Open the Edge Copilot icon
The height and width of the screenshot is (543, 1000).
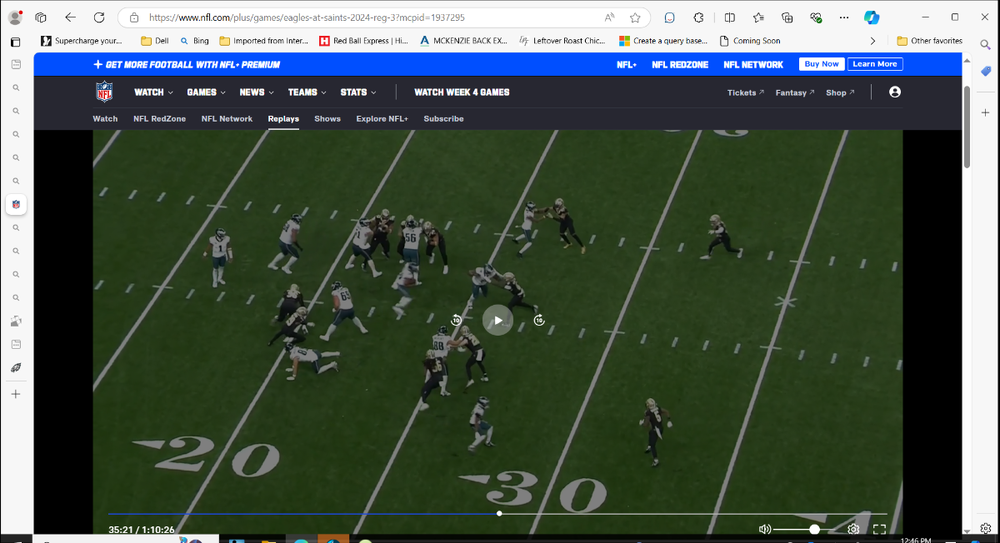click(872, 18)
